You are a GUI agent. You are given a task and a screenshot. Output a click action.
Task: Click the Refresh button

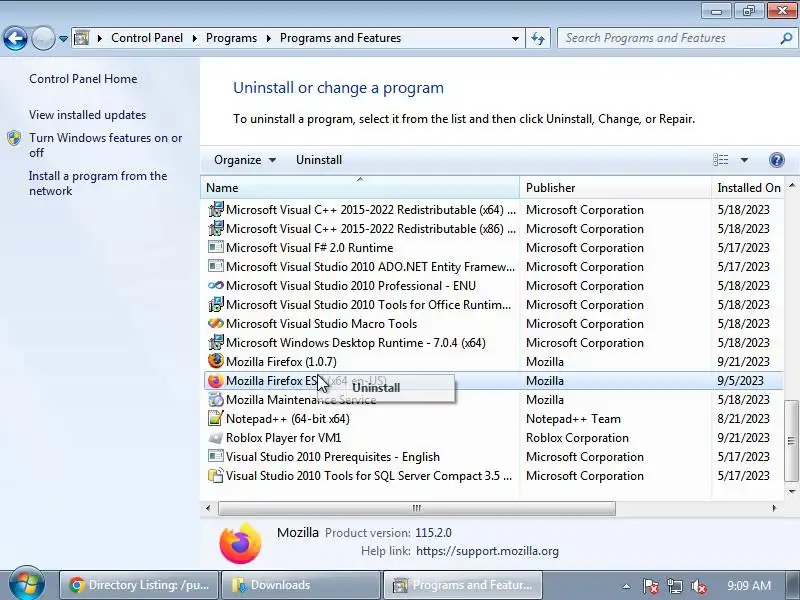(x=538, y=38)
